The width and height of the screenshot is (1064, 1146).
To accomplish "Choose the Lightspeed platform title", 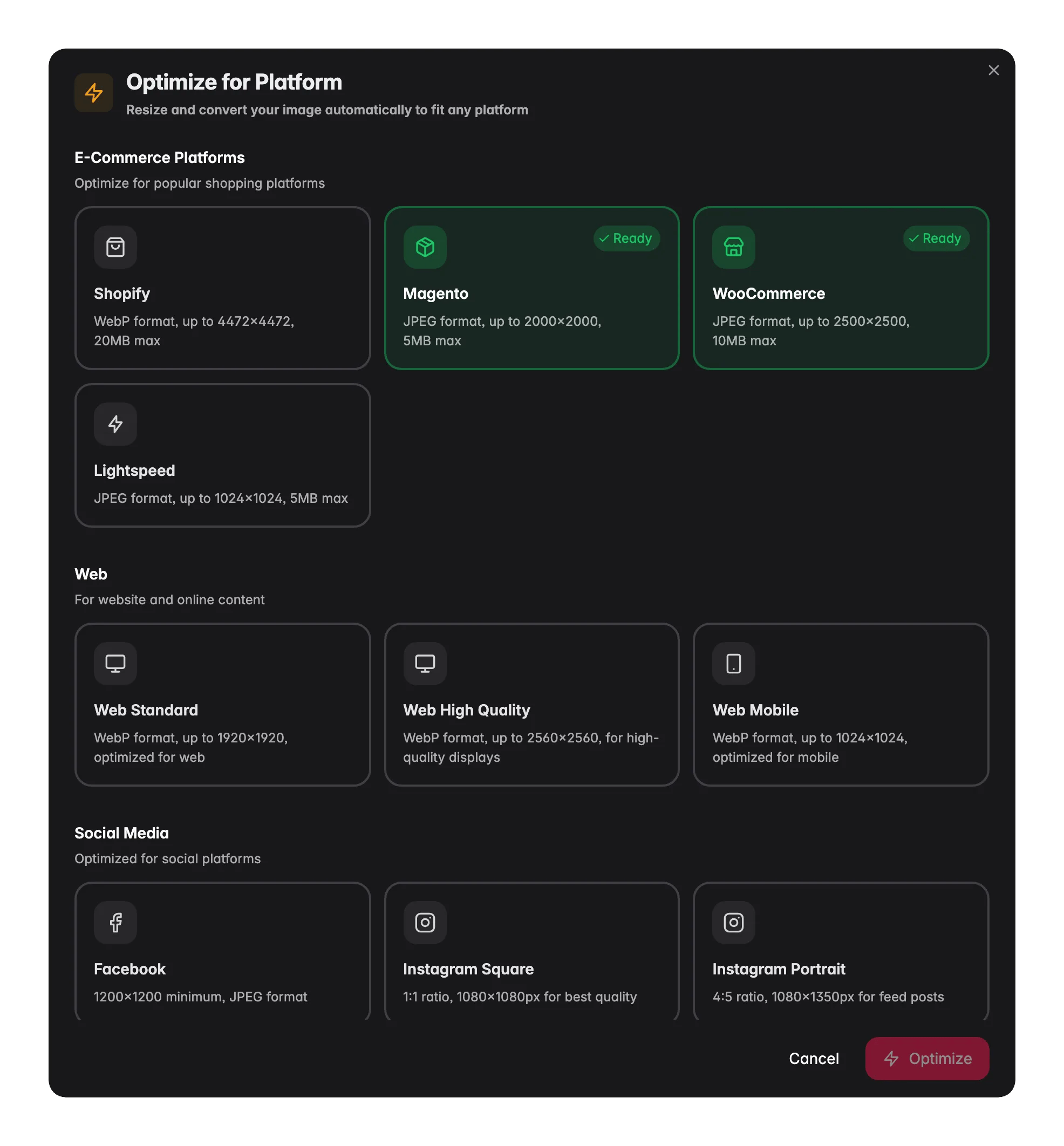I will [135, 470].
